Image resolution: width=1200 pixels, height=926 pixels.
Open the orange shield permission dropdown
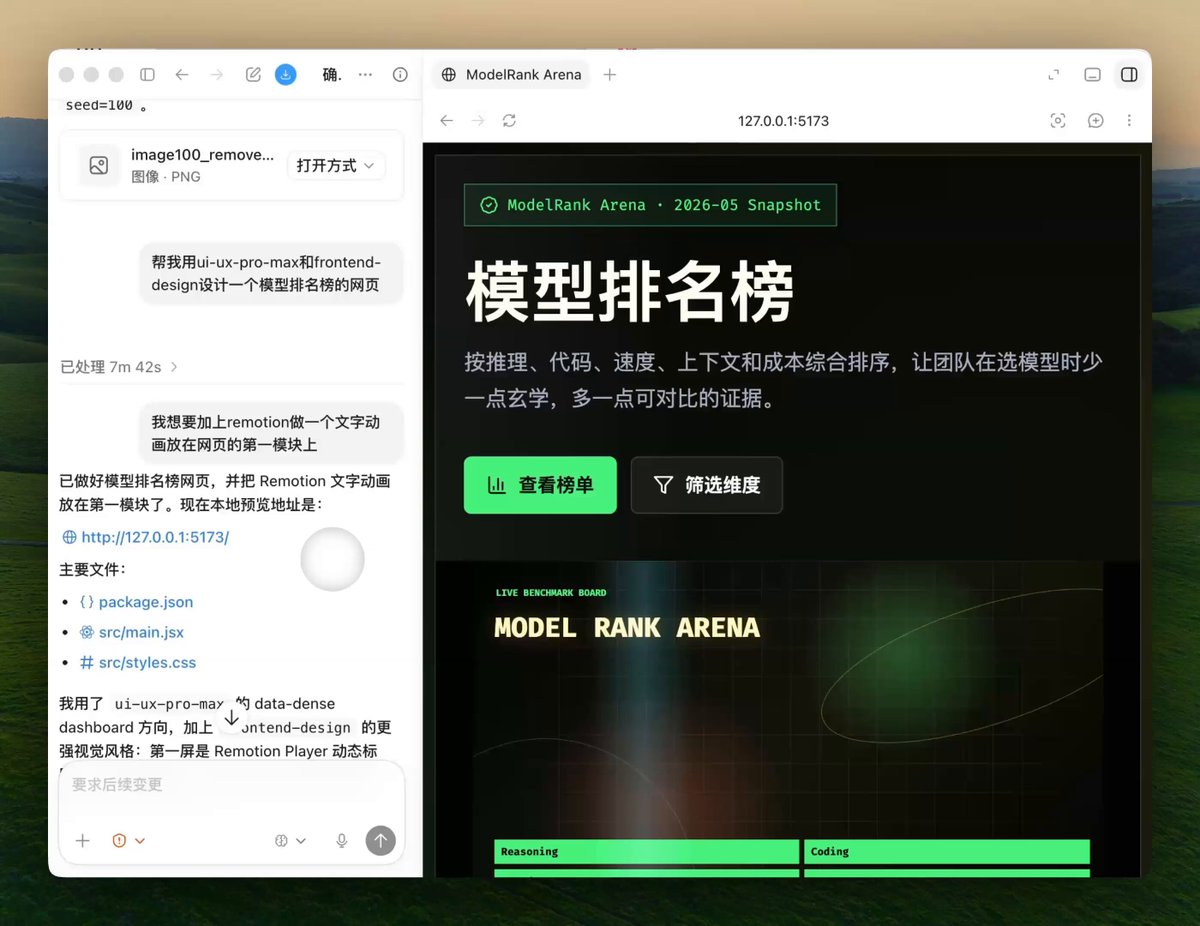point(129,841)
